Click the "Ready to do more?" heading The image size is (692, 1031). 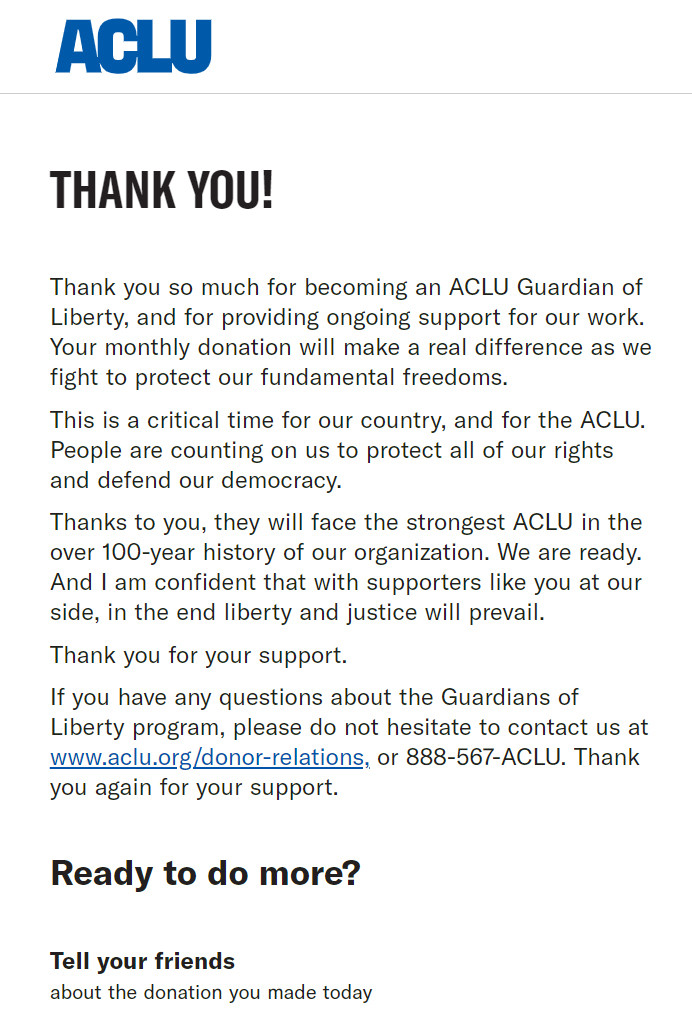pos(205,873)
